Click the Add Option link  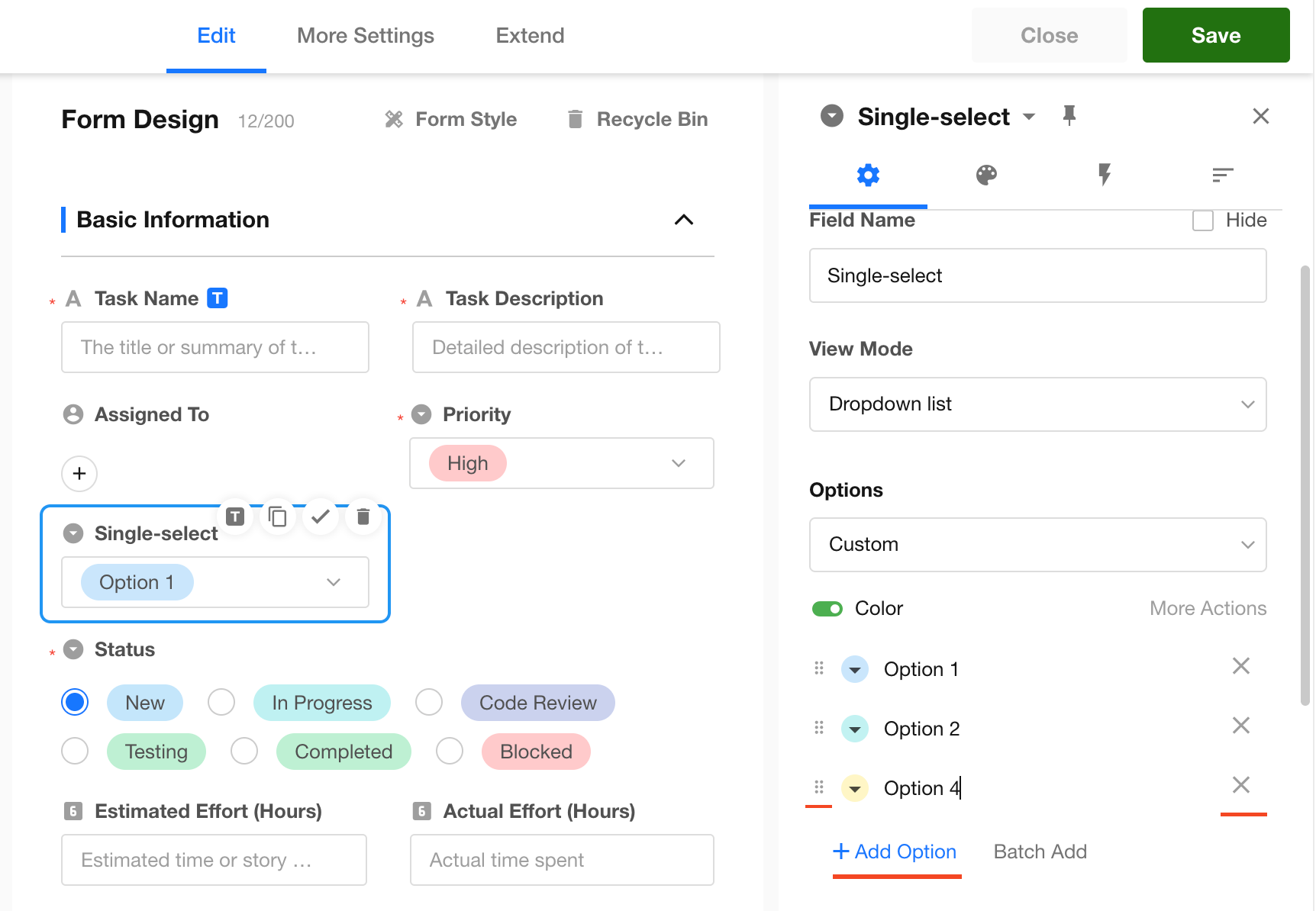895,851
